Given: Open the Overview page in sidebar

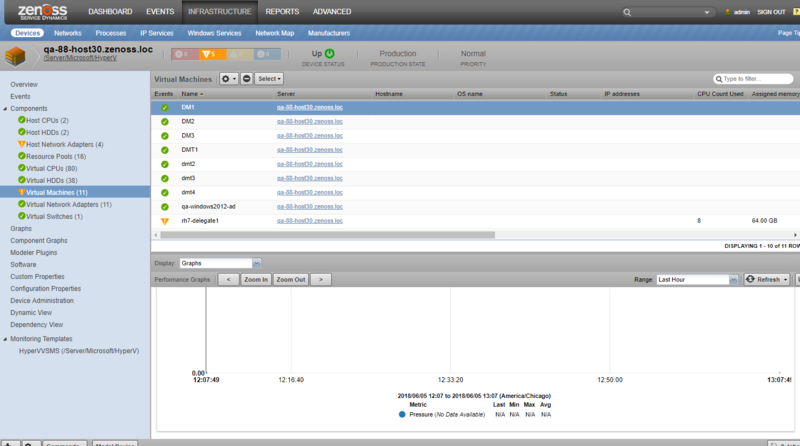Looking at the screenshot, I should pyautogui.click(x=24, y=85).
